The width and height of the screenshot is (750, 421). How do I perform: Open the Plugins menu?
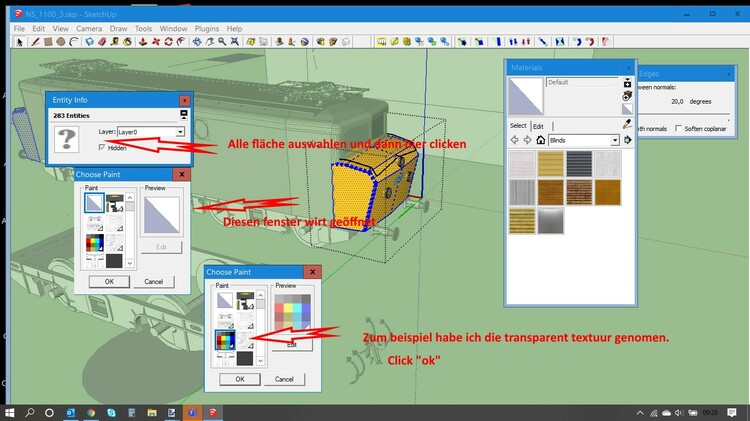tap(206, 29)
